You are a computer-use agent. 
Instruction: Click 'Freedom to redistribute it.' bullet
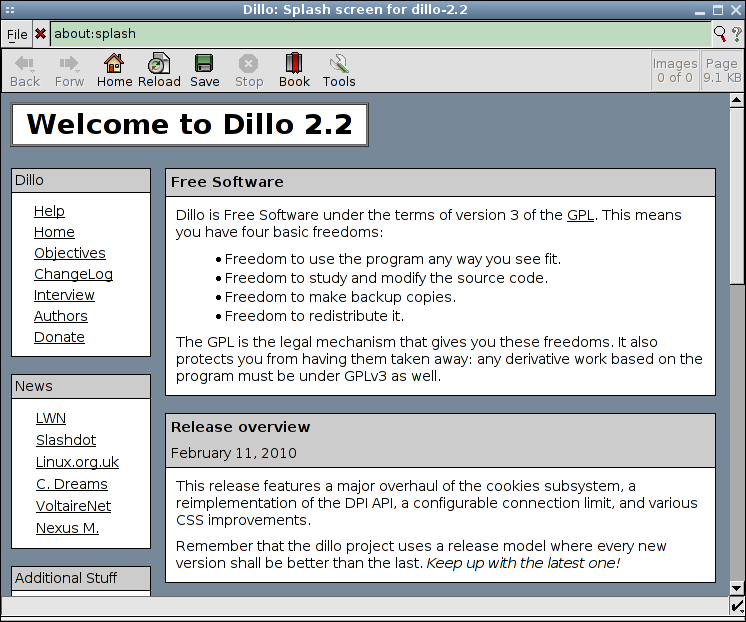(x=314, y=316)
